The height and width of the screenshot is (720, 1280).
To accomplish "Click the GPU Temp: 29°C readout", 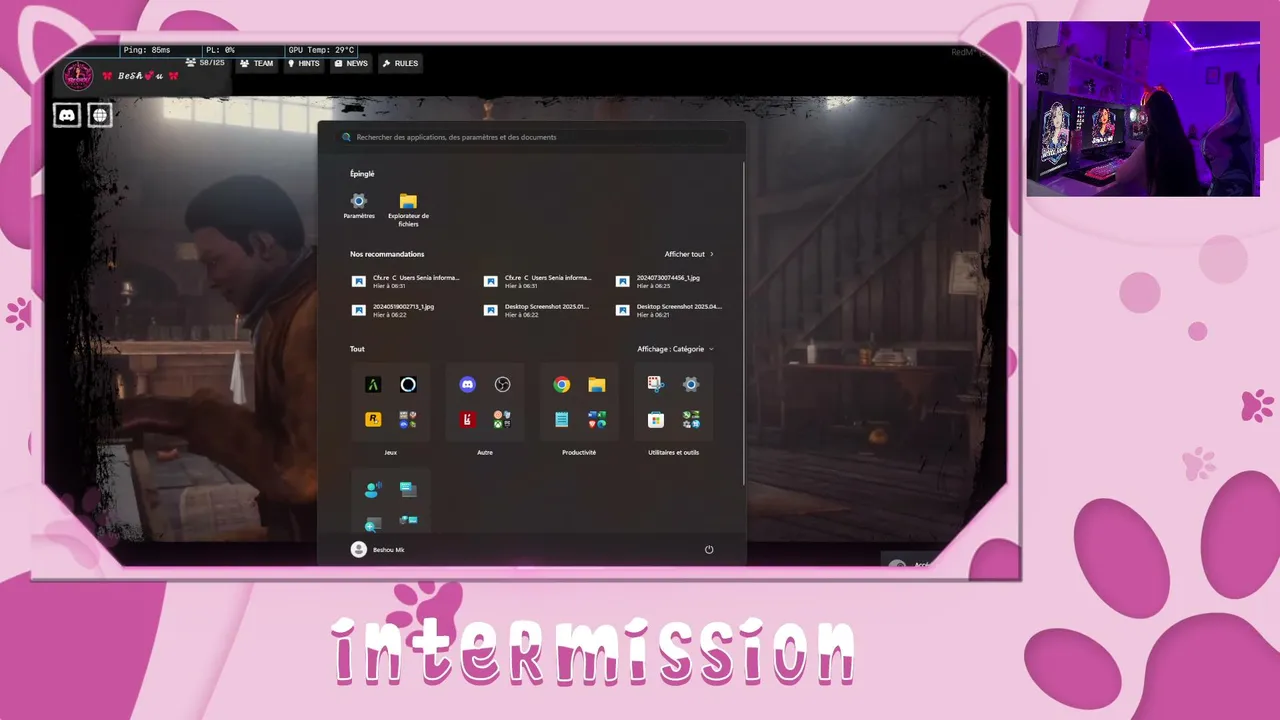I will [x=321, y=50].
